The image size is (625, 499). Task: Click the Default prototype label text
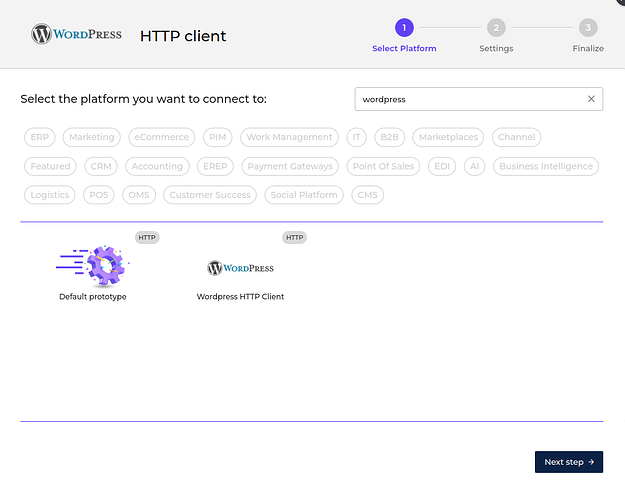coord(93,297)
